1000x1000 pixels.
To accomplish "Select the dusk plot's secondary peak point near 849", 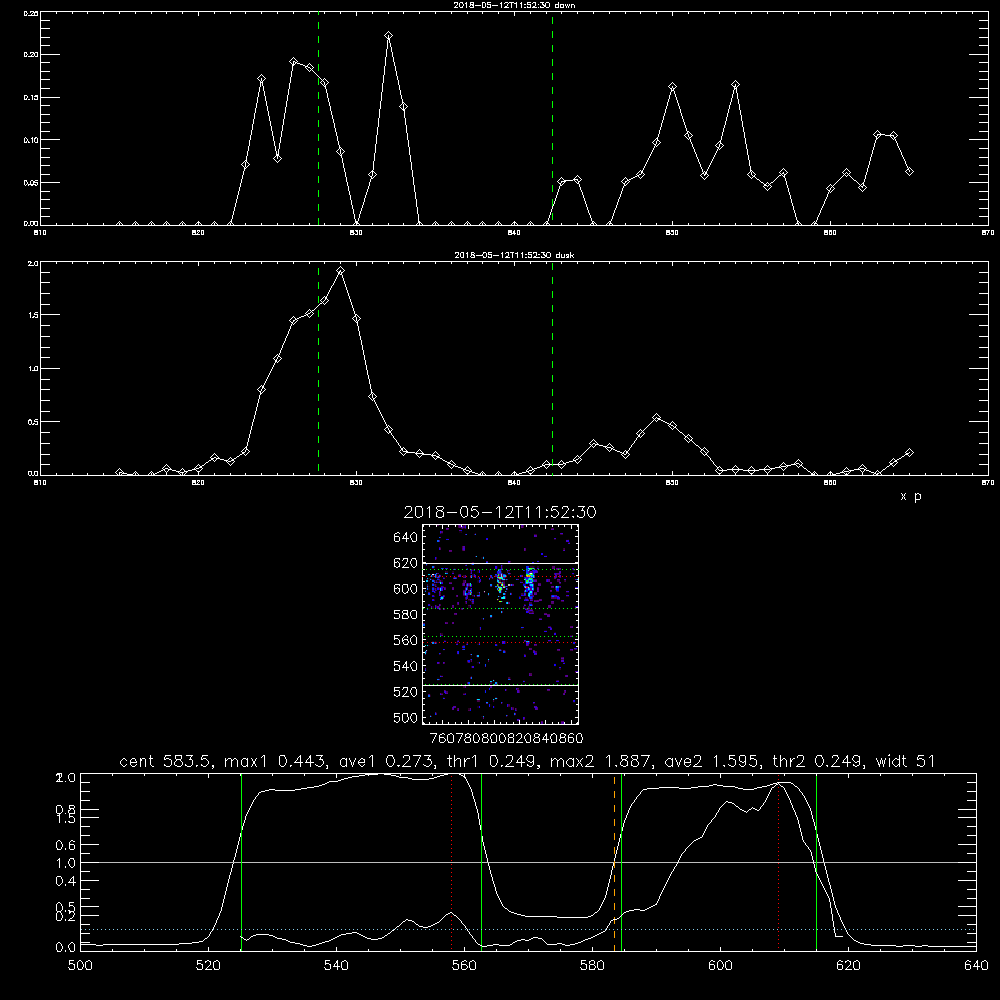I will [657, 418].
